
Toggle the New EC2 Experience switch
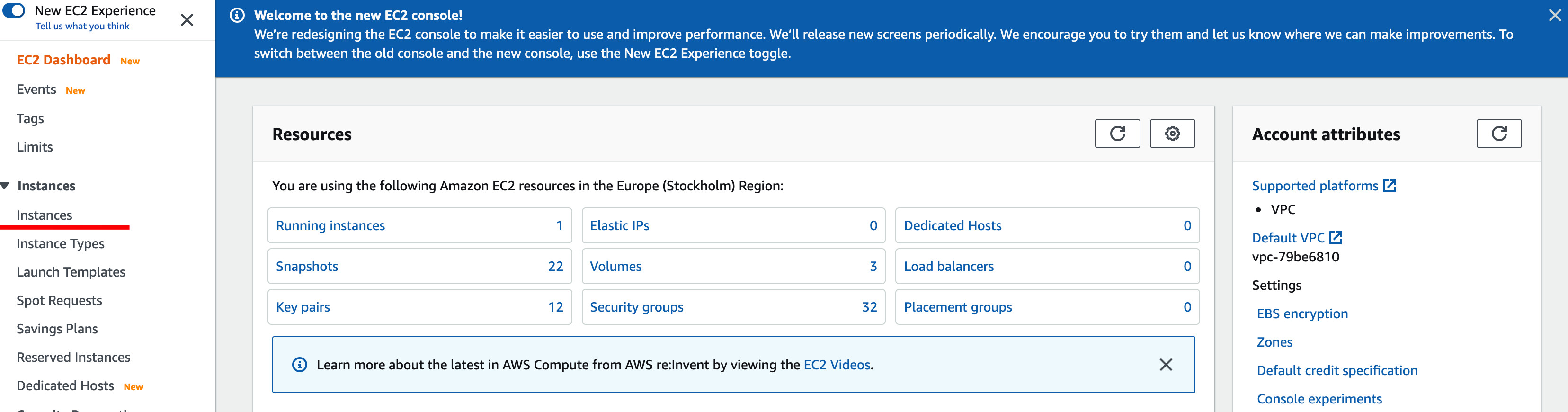click(x=14, y=10)
